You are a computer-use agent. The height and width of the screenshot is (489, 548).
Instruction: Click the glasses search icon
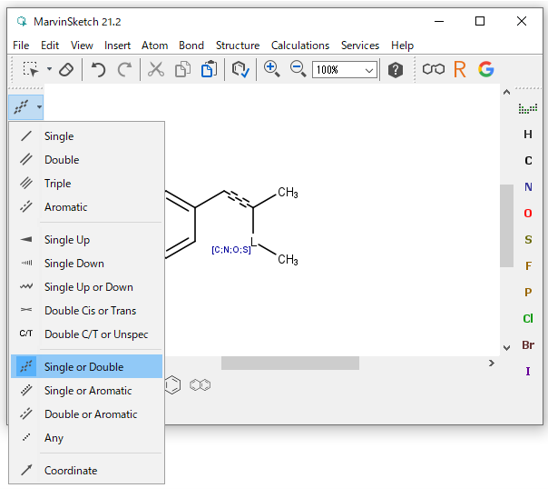(x=433, y=69)
